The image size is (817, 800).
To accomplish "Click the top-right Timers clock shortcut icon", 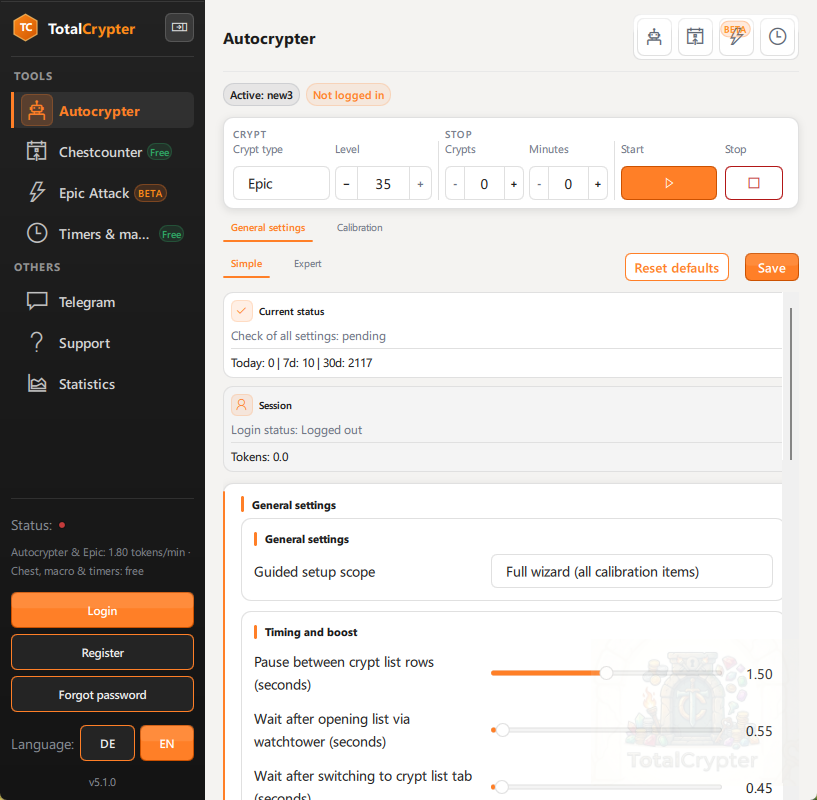I will coord(777,37).
